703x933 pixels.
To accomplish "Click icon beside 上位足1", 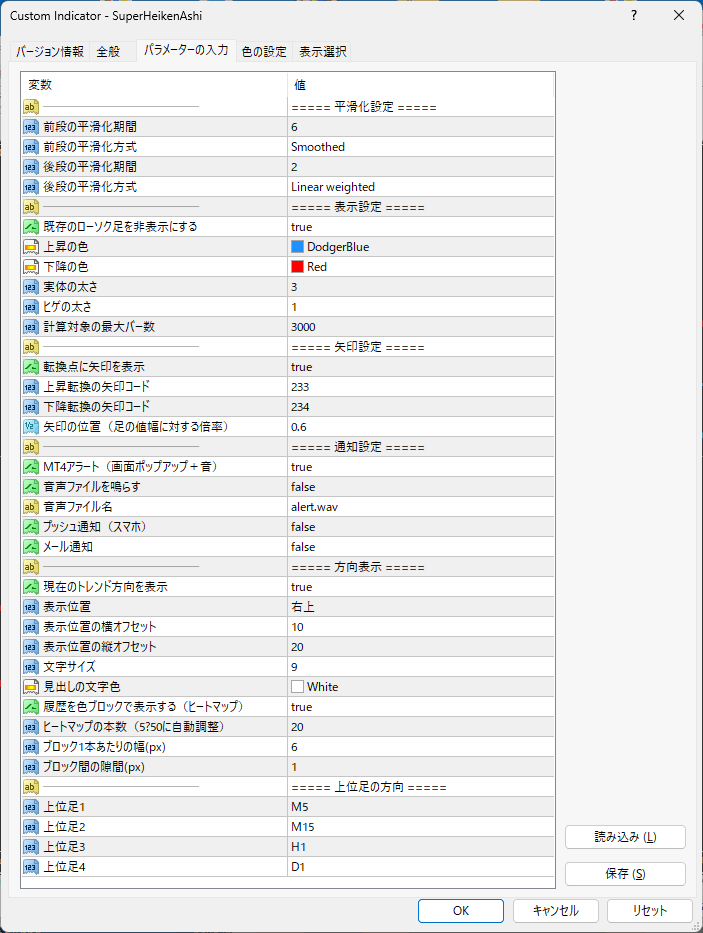I will pos(30,807).
